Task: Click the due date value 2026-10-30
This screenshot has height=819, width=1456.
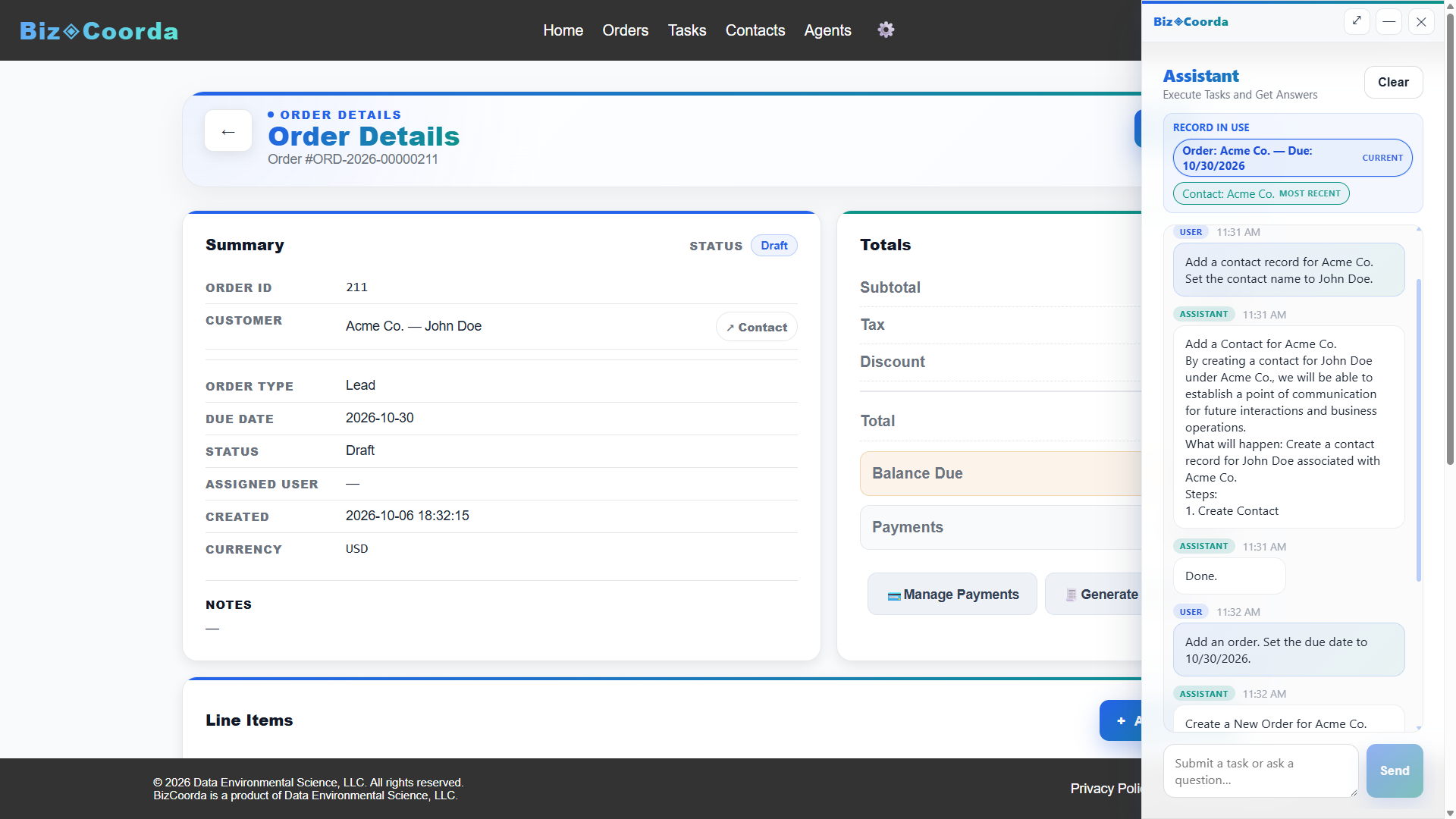Action: pos(380,418)
